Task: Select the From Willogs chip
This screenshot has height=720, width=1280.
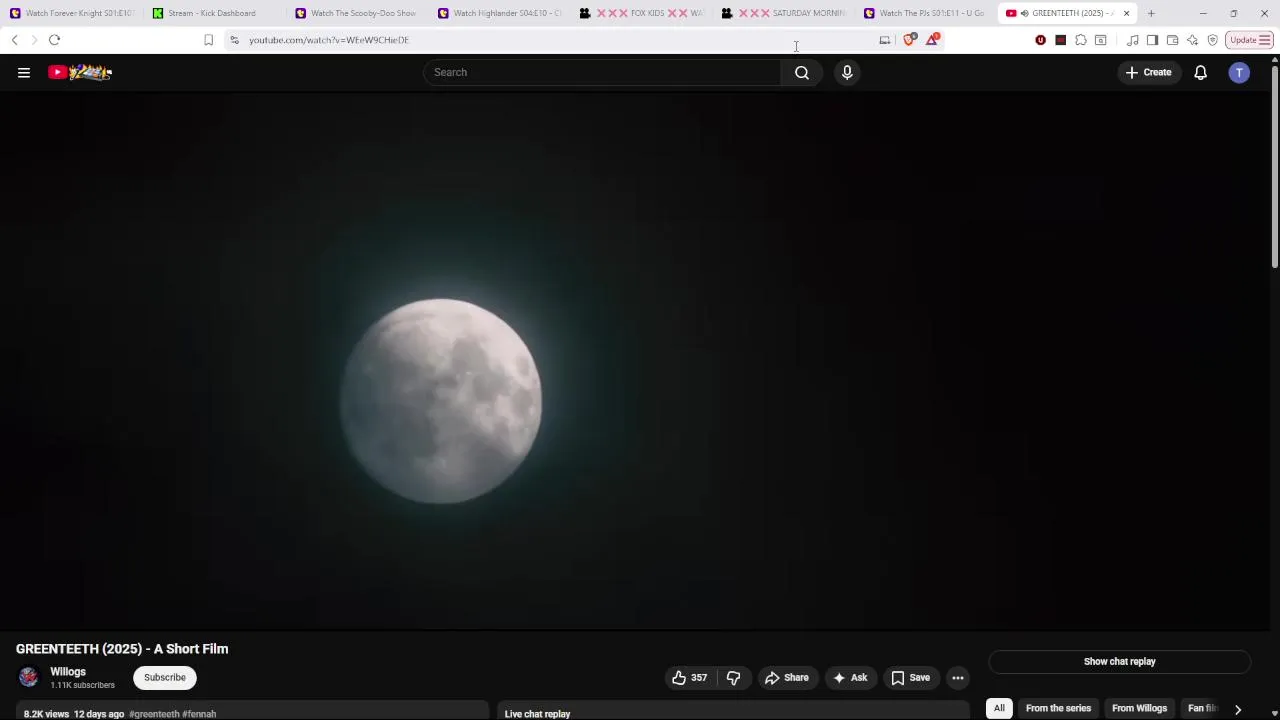Action: click(x=1139, y=708)
